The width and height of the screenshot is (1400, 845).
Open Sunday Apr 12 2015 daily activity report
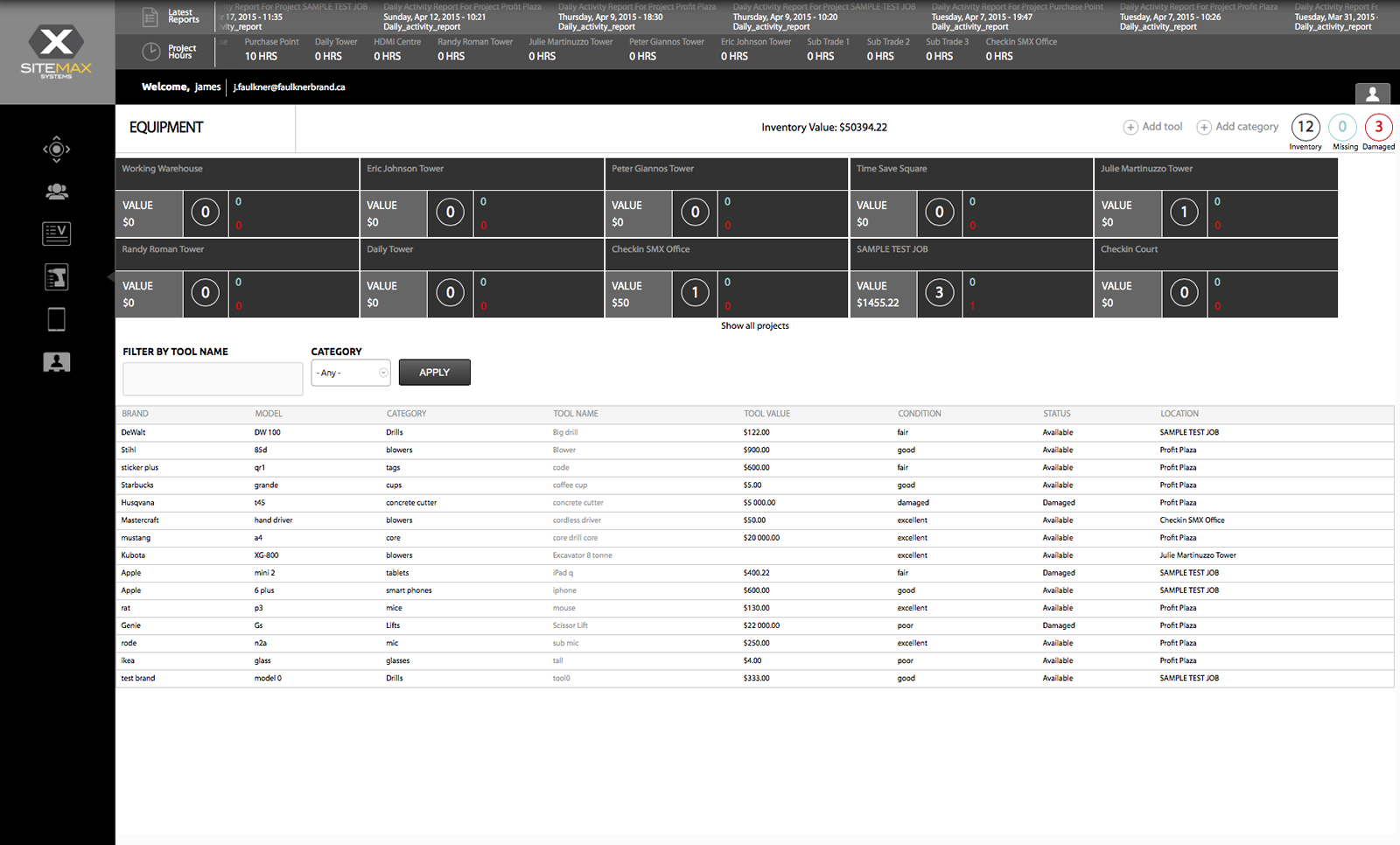pyautogui.click(x=462, y=17)
